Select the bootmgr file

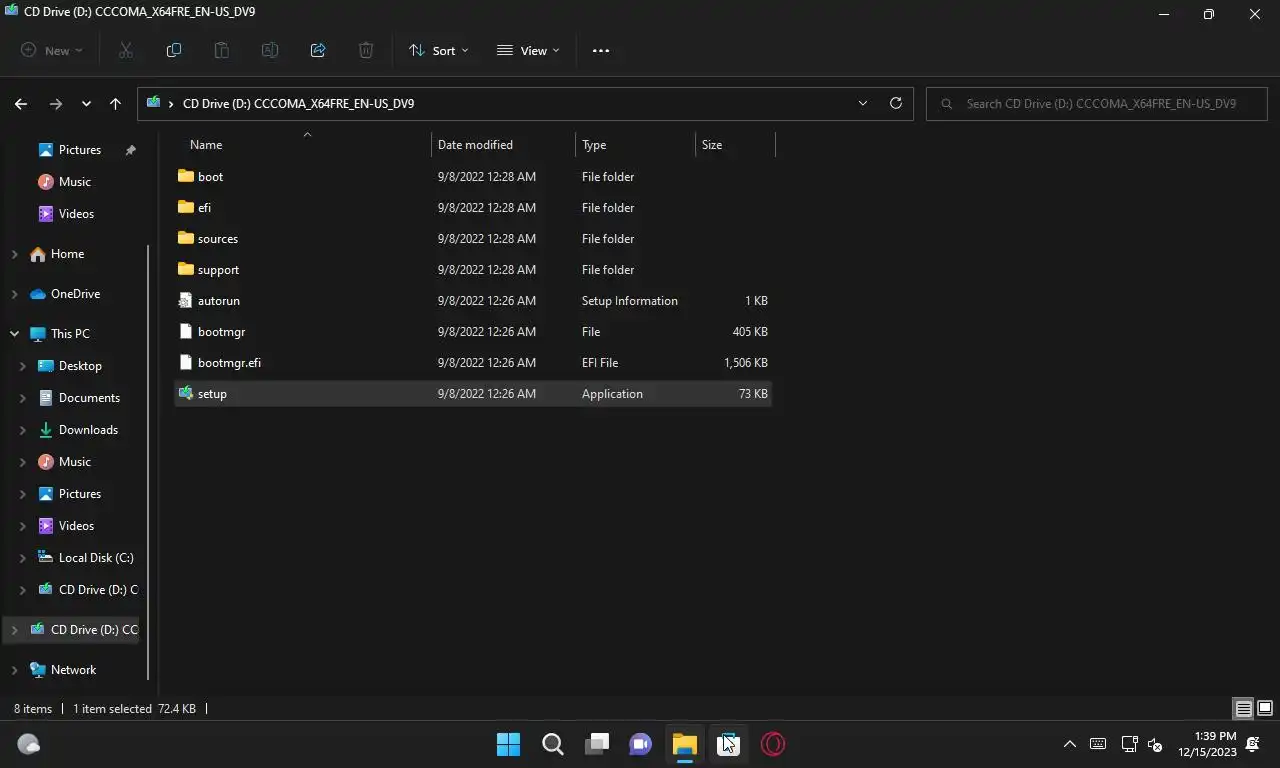[472, 331]
